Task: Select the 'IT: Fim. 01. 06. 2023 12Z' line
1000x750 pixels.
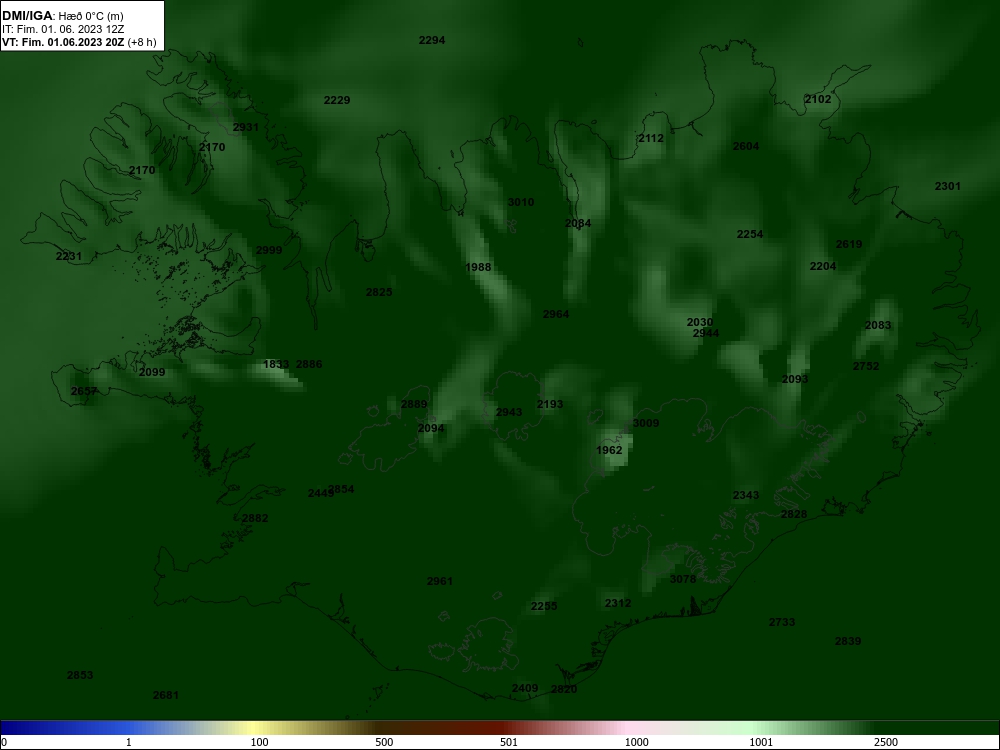Action: [x=63, y=29]
